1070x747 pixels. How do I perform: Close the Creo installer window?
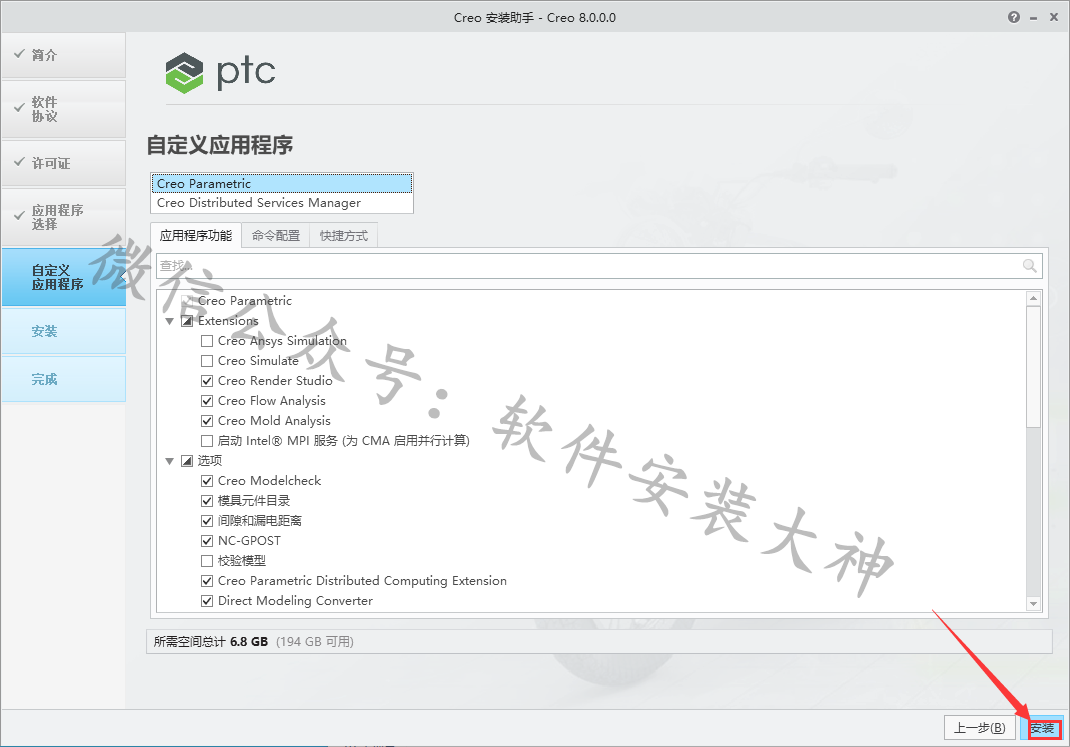(x=1054, y=17)
